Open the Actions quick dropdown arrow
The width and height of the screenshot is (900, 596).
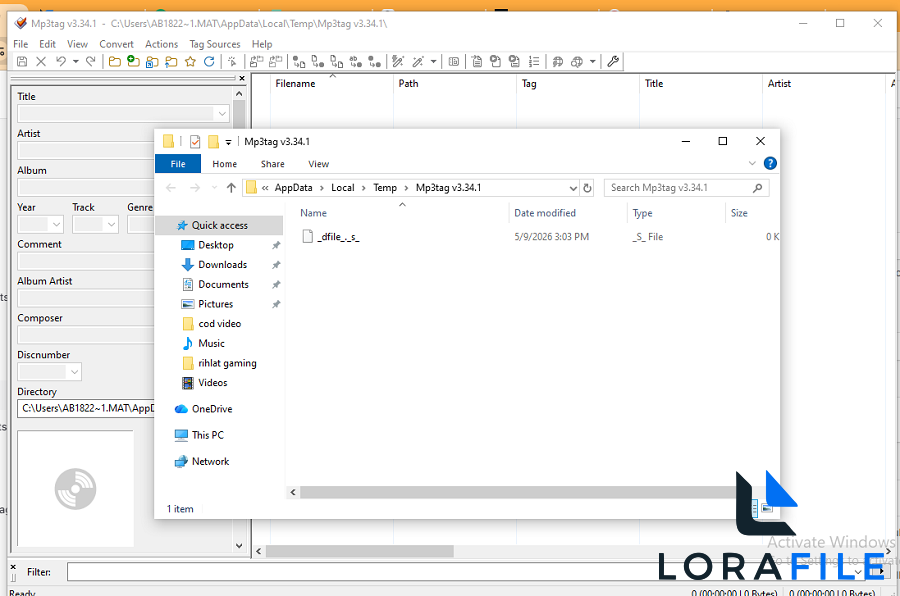(x=433, y=61)
